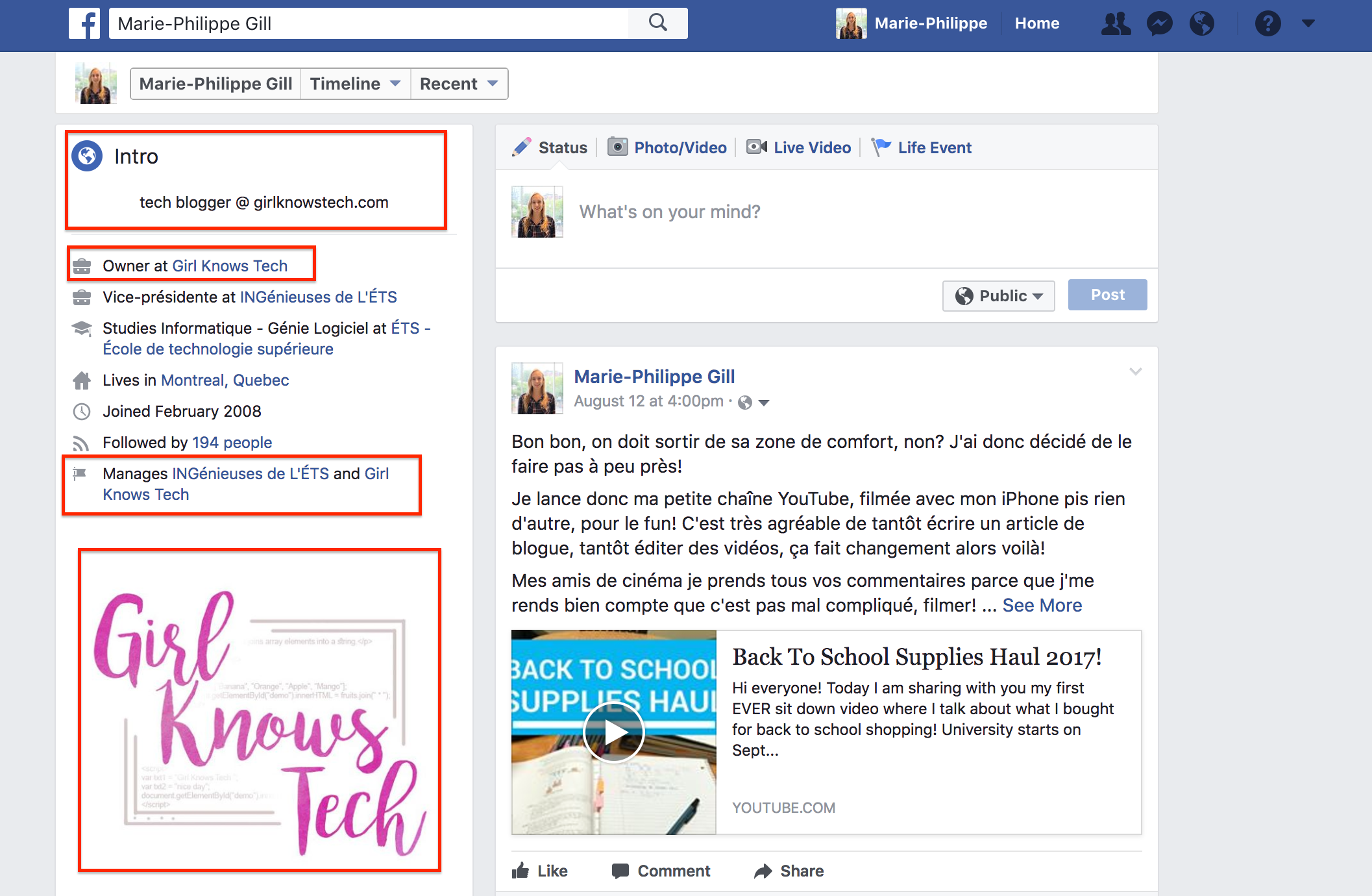Open managed page INGénieuses de L'ÉTS
Screen dimensions: 1372x896
251,474
